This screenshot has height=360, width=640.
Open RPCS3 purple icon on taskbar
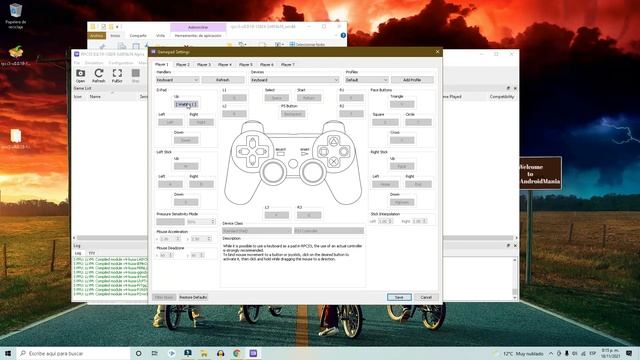point(253,353)
